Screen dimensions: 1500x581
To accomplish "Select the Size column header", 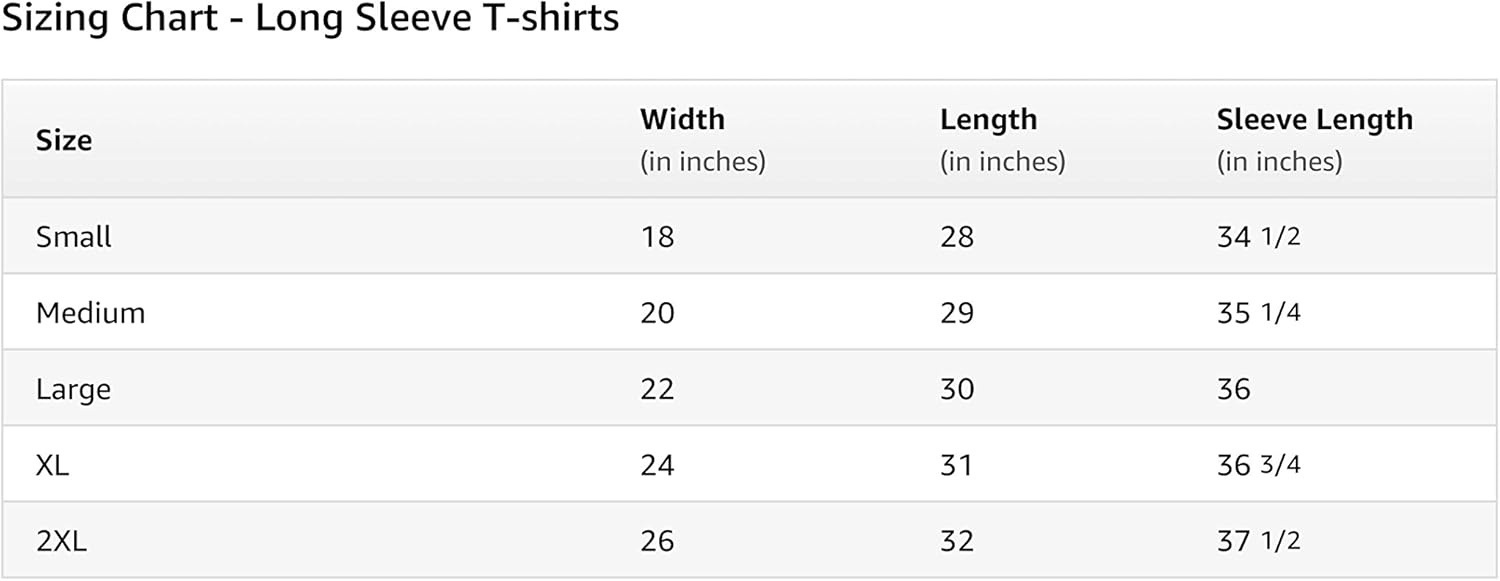I will [64, 140].
